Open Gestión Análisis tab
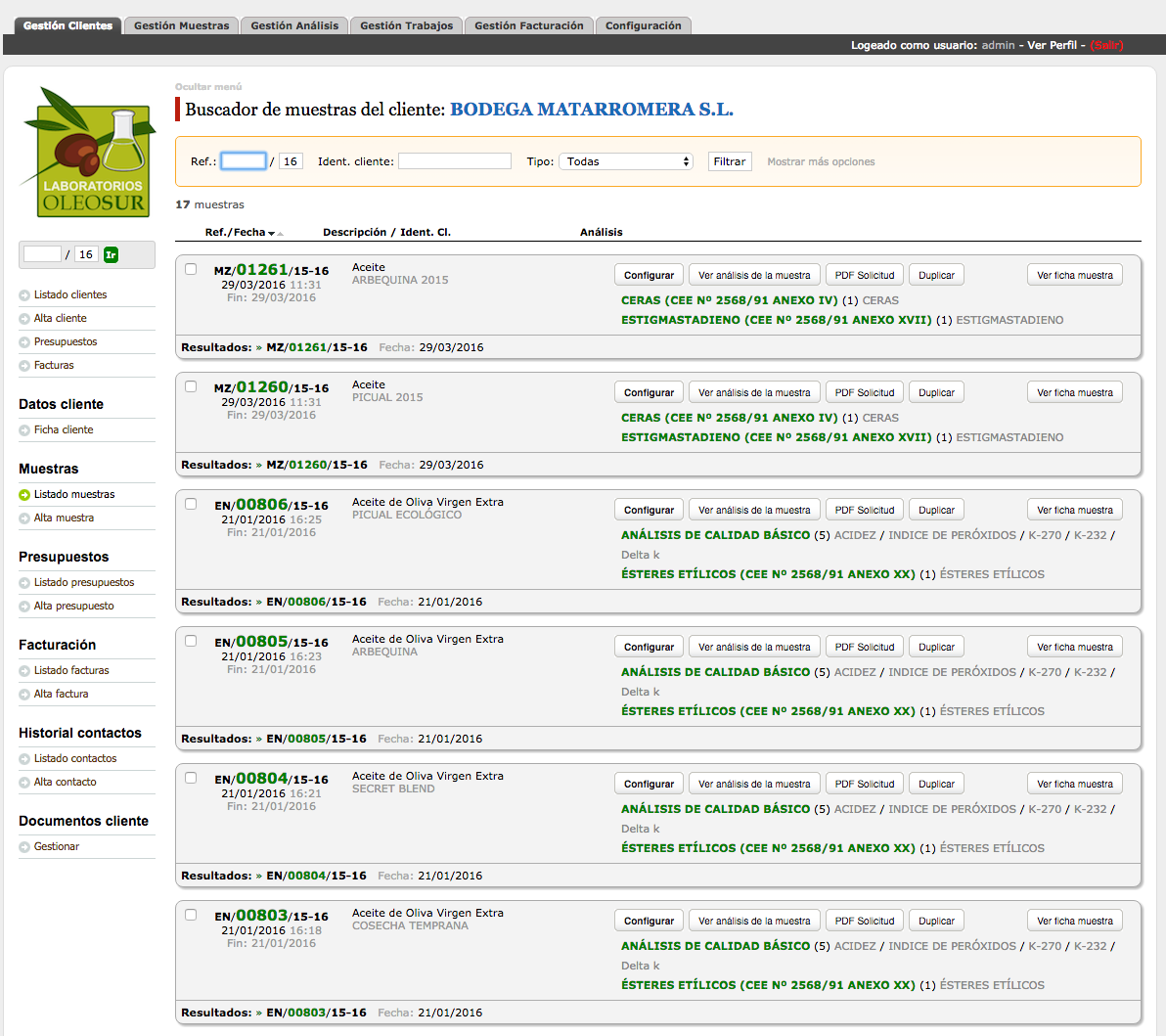The image size is (1166, 1036). pos(294,25)
